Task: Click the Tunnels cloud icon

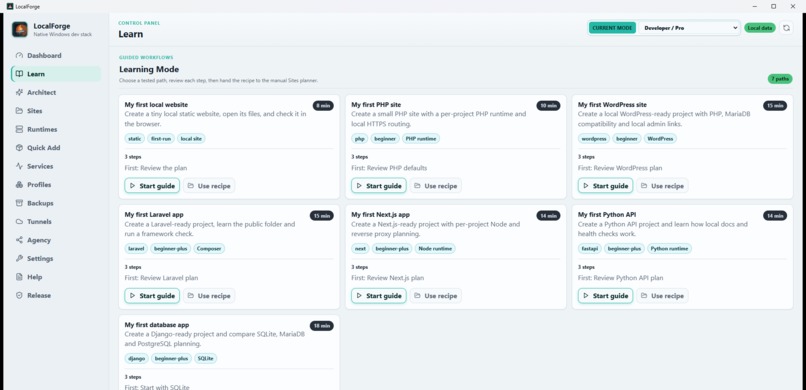Action: click(x=20, y=221)
